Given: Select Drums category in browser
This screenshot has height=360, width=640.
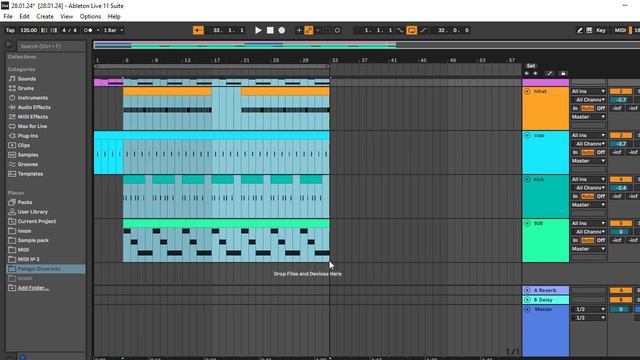Looking at the screenshot, I should click(x=25, y=88).
